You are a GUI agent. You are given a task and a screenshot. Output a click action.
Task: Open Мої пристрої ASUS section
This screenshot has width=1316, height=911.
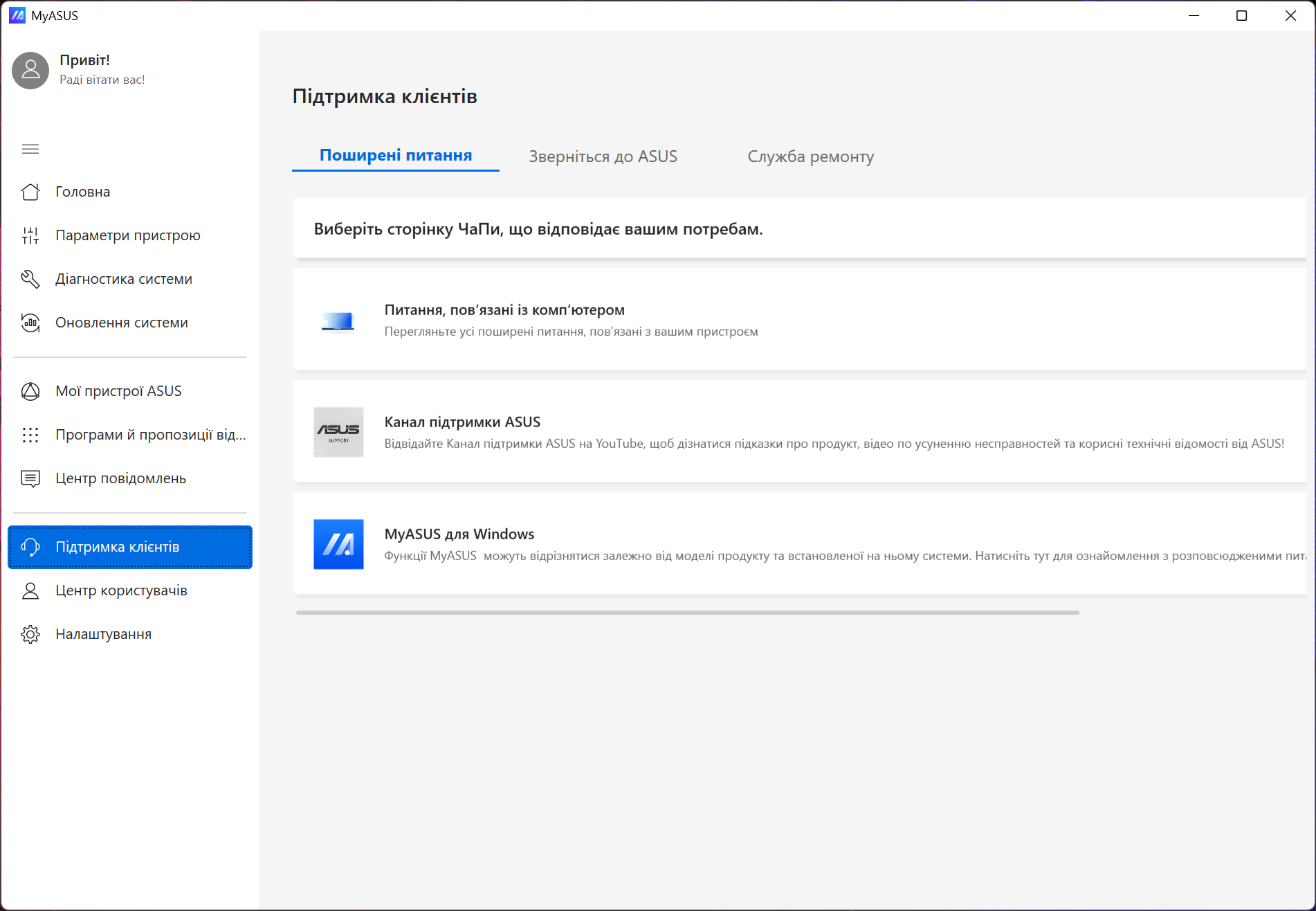pyautogui.click(x=130, y=391)
